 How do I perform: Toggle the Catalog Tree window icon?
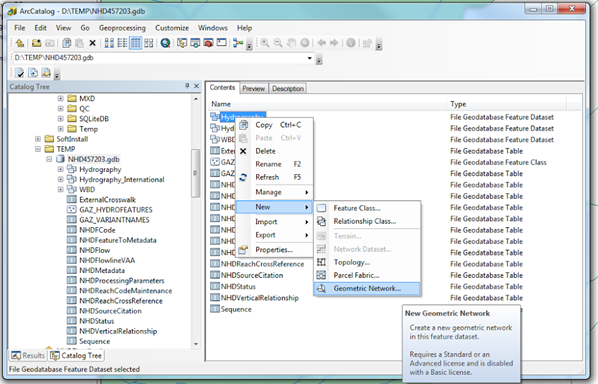[x=182, y=43]
